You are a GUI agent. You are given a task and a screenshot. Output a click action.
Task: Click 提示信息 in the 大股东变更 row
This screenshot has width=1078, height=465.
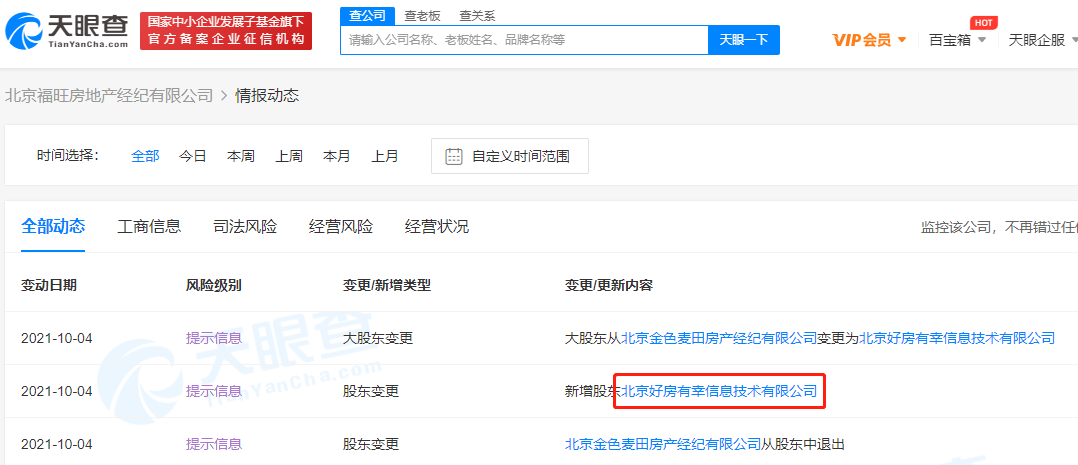coord(214,338)
